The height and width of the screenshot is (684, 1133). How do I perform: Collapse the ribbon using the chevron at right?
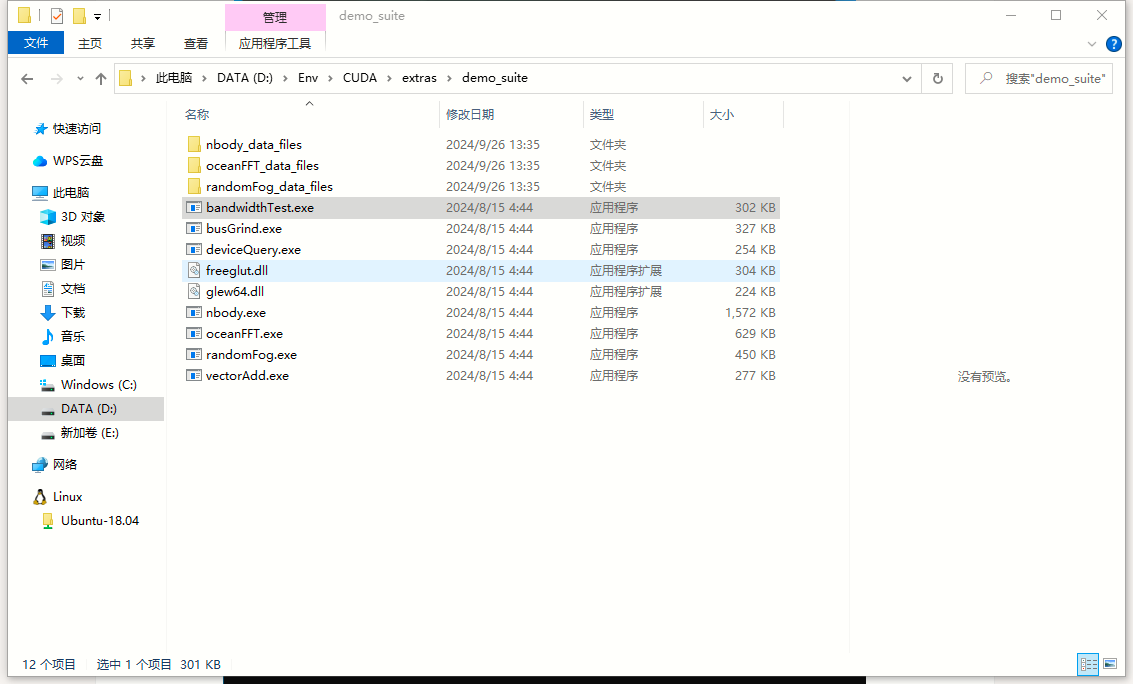pos(1091,44)
